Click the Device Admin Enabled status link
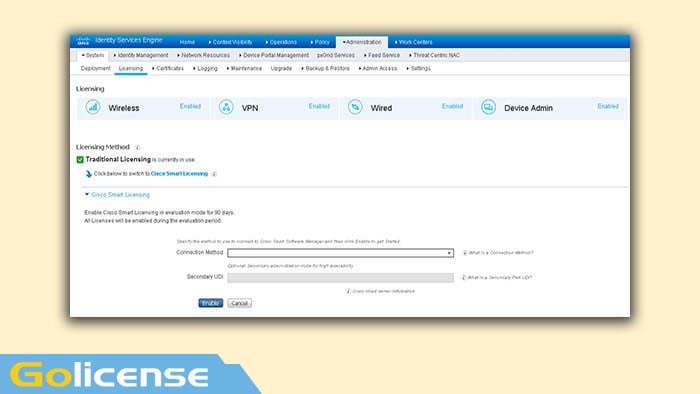The width and height of the screenshot is (700, 394). coord(608,106)
